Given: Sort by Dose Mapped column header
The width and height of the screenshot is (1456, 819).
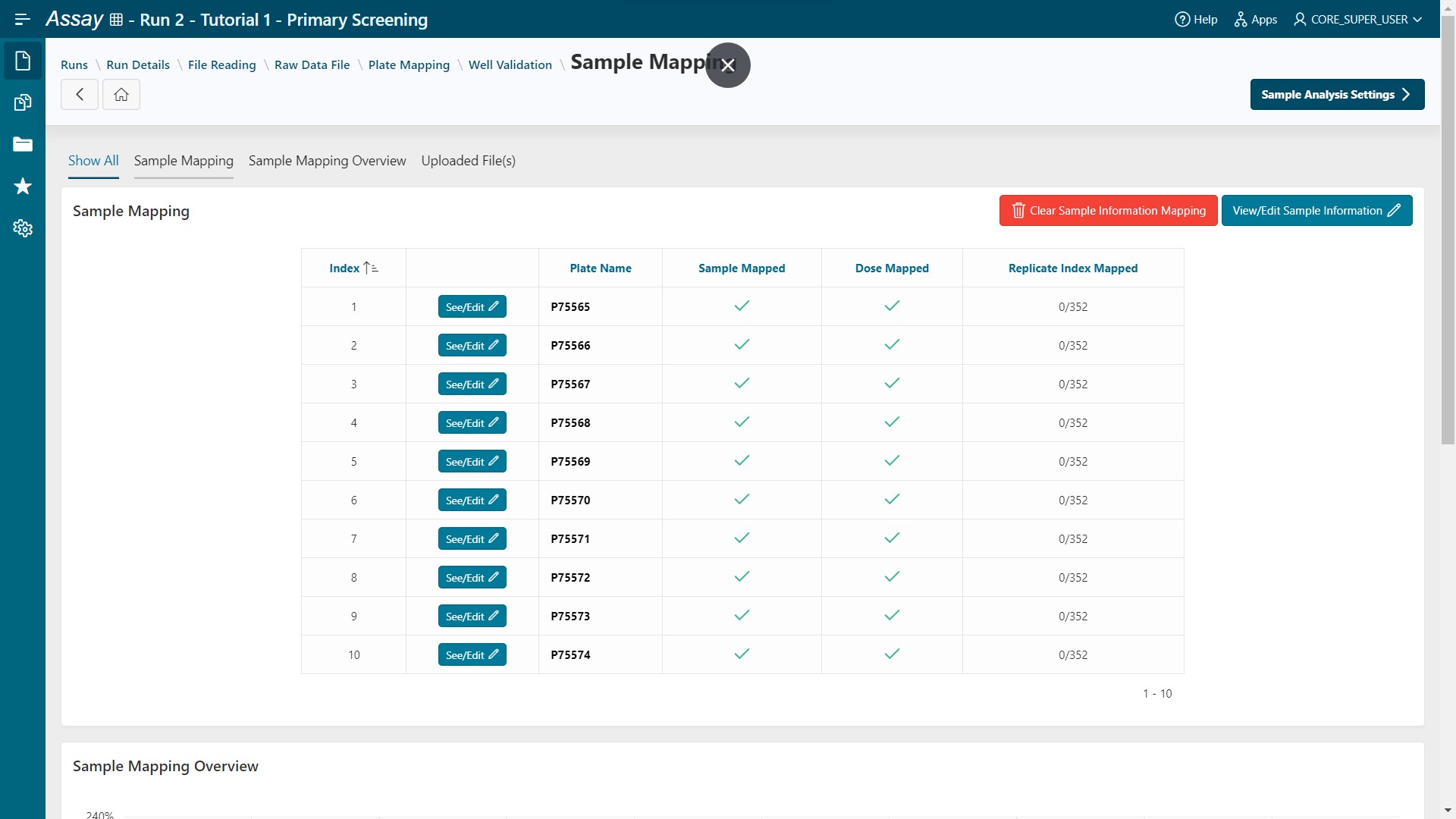Looking at the screenshot, I should pos(892,268).
